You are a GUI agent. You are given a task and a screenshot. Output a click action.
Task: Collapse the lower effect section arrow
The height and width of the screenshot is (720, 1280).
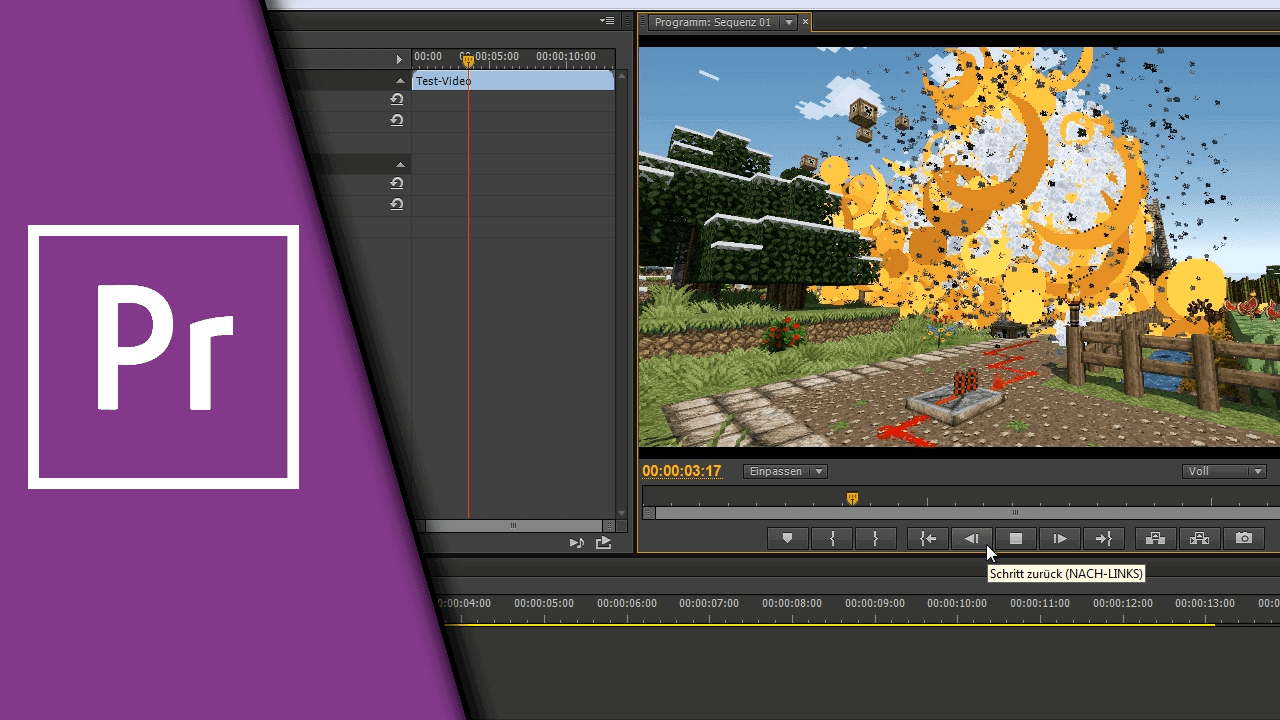(x=401, y=165)
